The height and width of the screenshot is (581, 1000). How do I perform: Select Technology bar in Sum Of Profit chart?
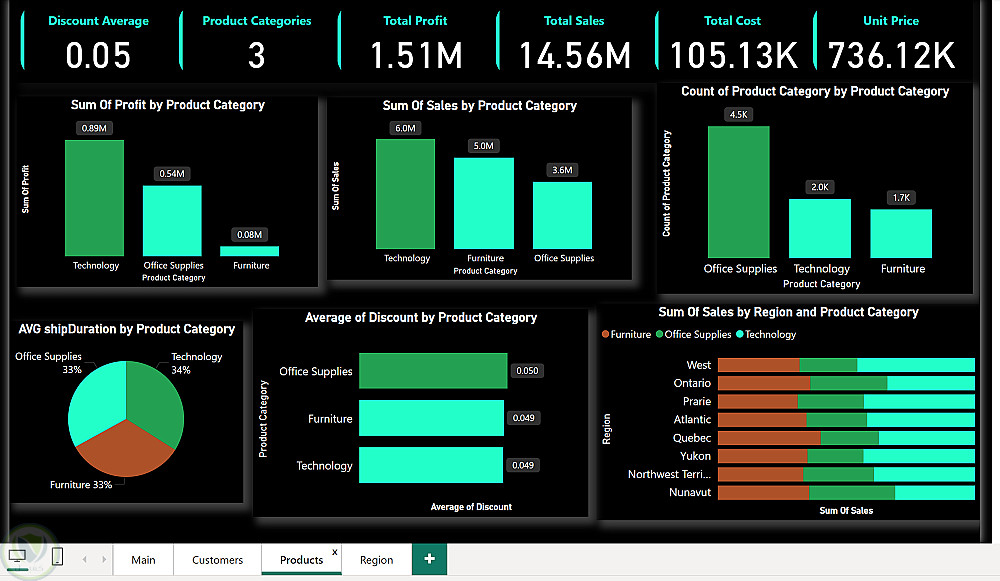(x=94, y=198)
